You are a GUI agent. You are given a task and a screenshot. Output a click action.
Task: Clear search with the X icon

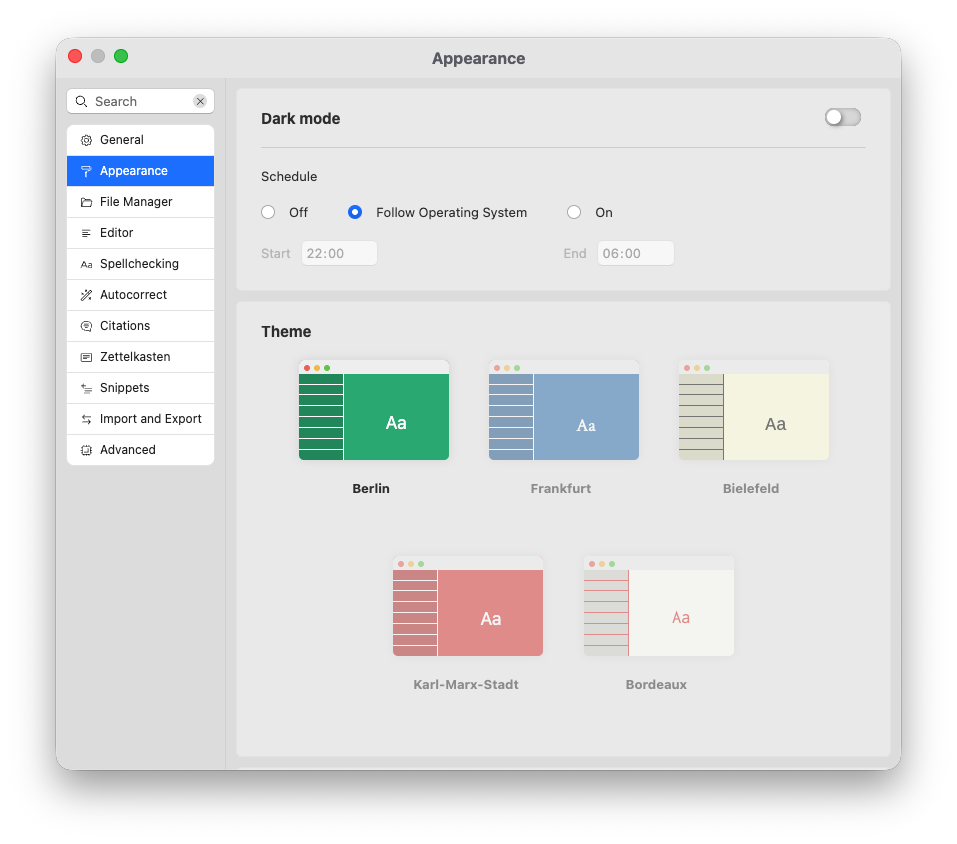pyautogui.click(x=200, y=101)
